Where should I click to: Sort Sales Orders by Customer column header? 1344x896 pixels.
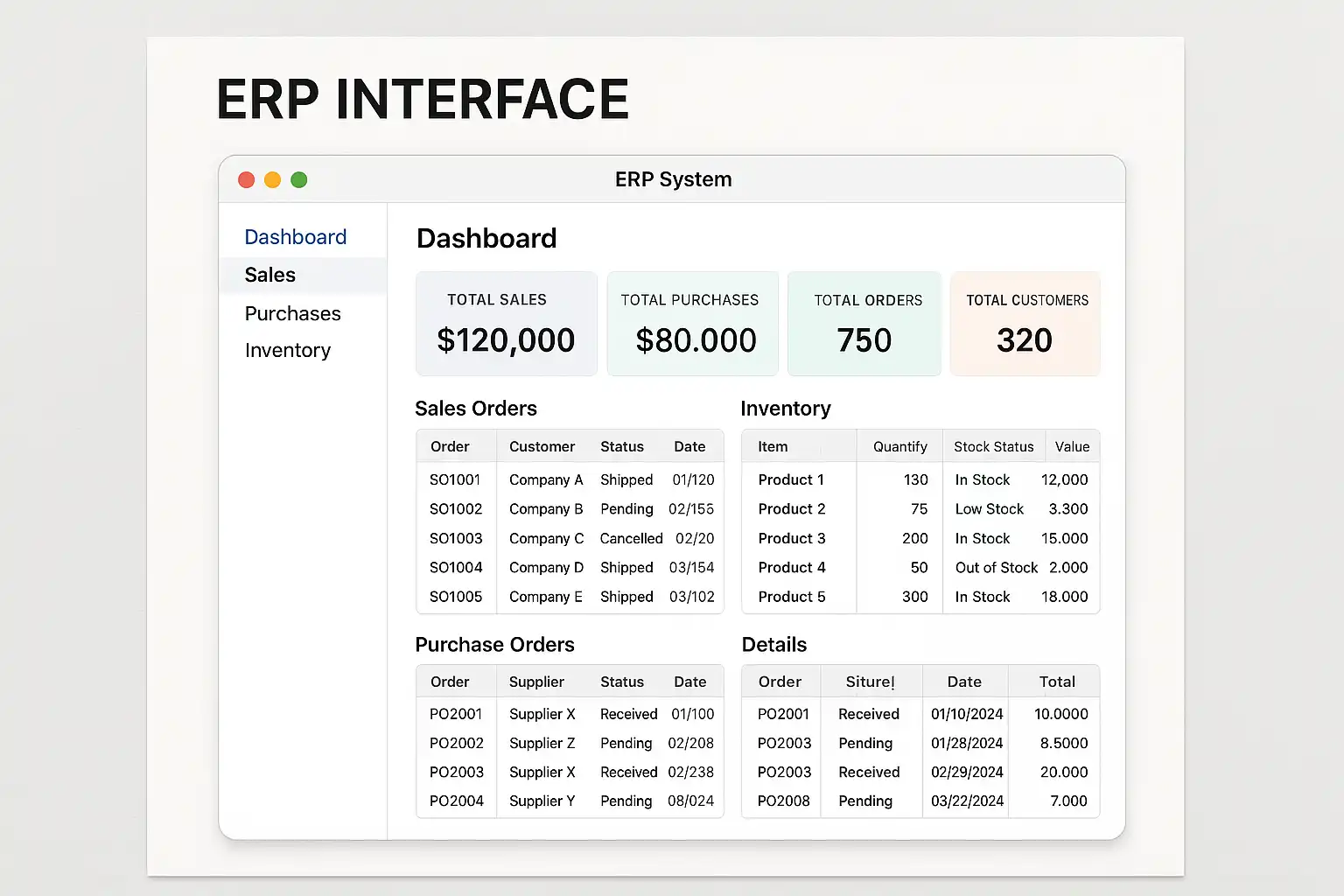pyautogui.click(x=542, y=446)
